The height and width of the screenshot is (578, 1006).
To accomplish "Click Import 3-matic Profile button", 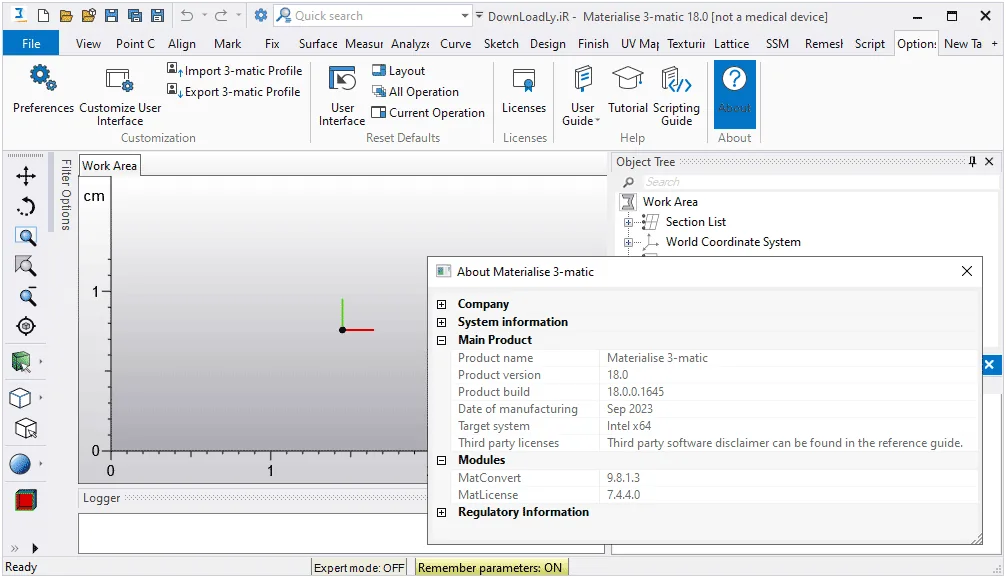I will coord(235,71).
